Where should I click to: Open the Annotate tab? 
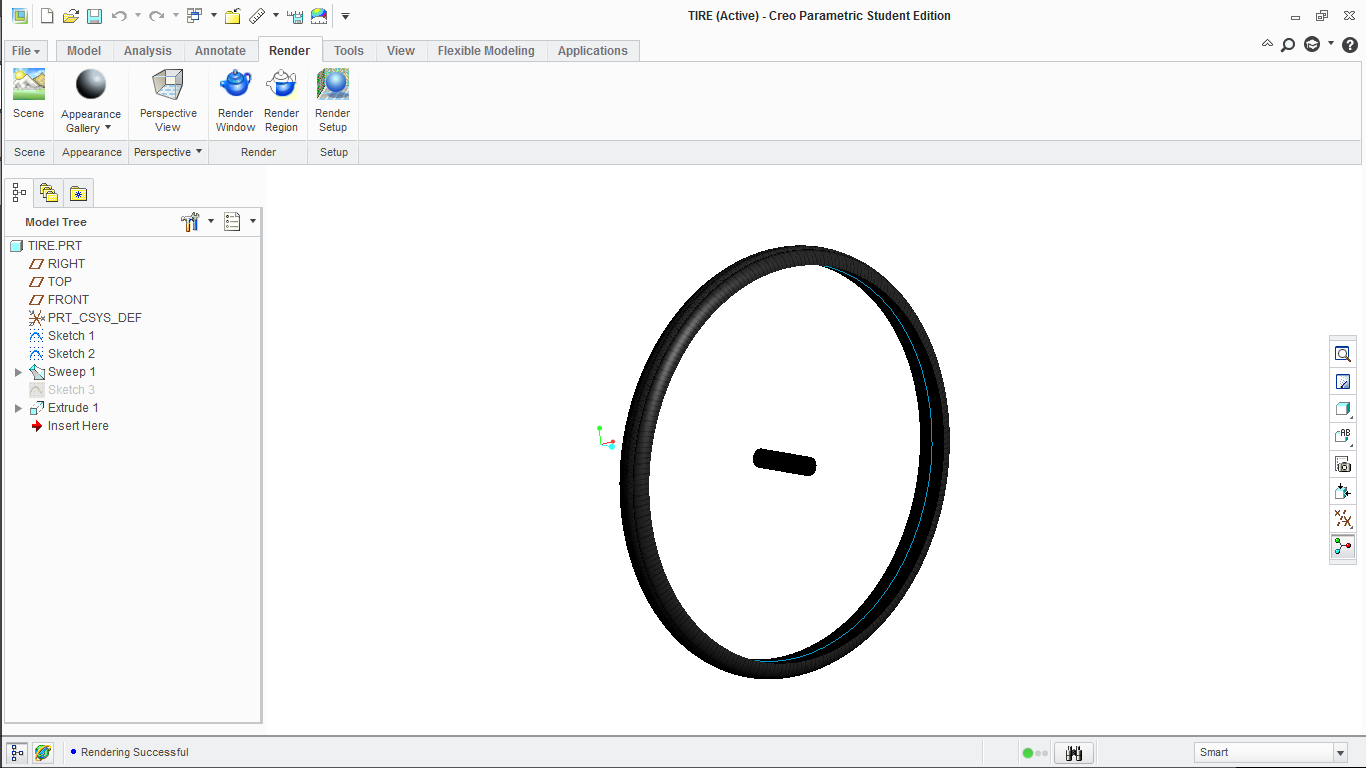[220, 51]
